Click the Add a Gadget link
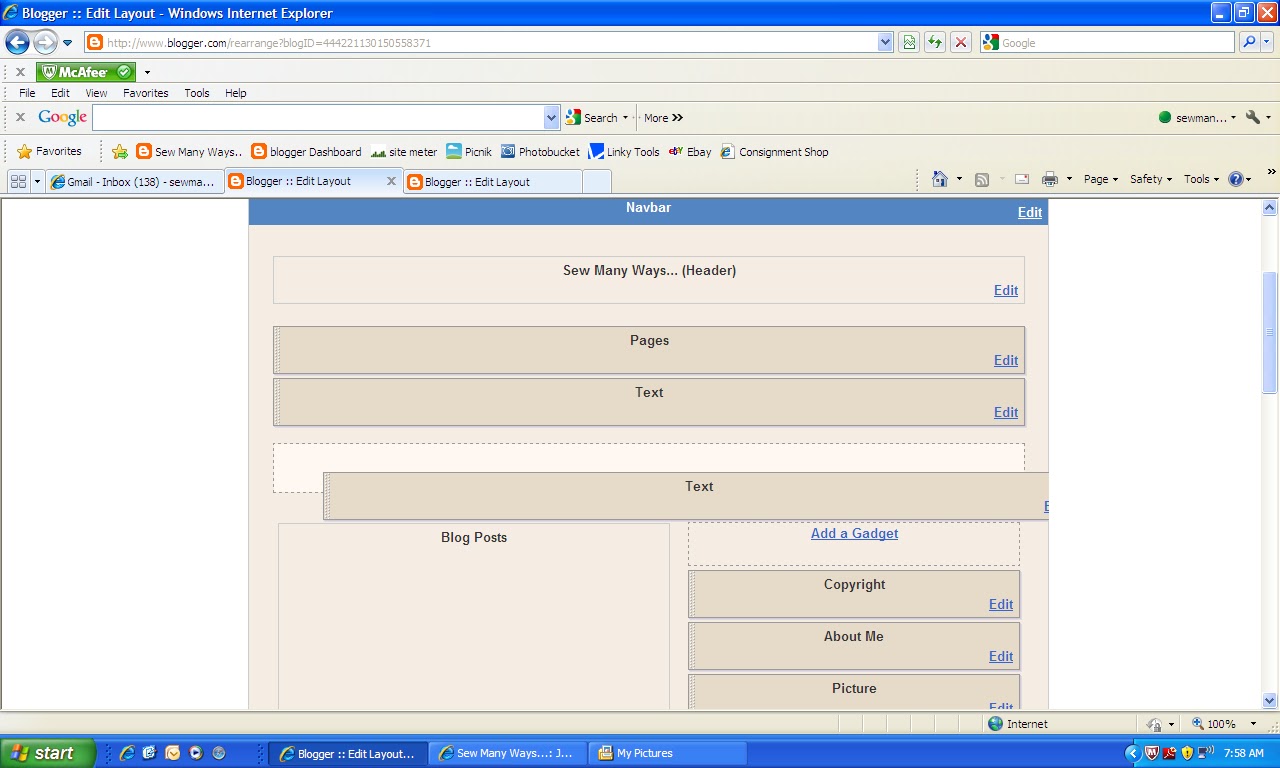This screenshot has width=1280, height=768. [854, 533]
